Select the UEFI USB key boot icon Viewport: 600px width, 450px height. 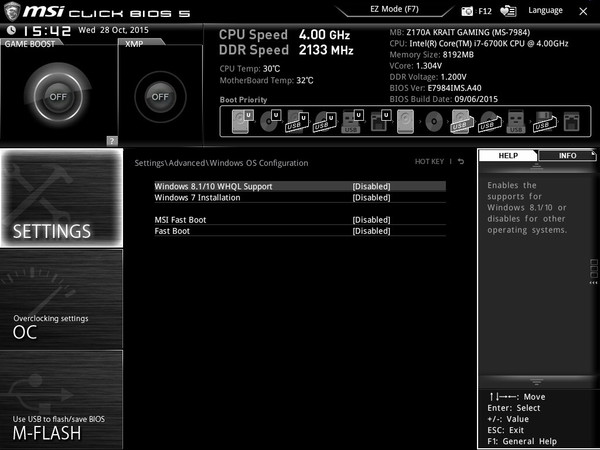(x=352, y=121)
